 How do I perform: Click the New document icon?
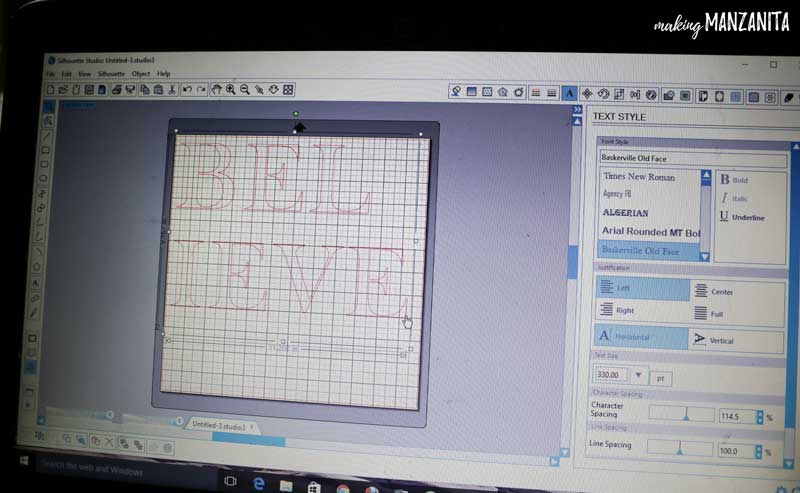click(51, 90)
